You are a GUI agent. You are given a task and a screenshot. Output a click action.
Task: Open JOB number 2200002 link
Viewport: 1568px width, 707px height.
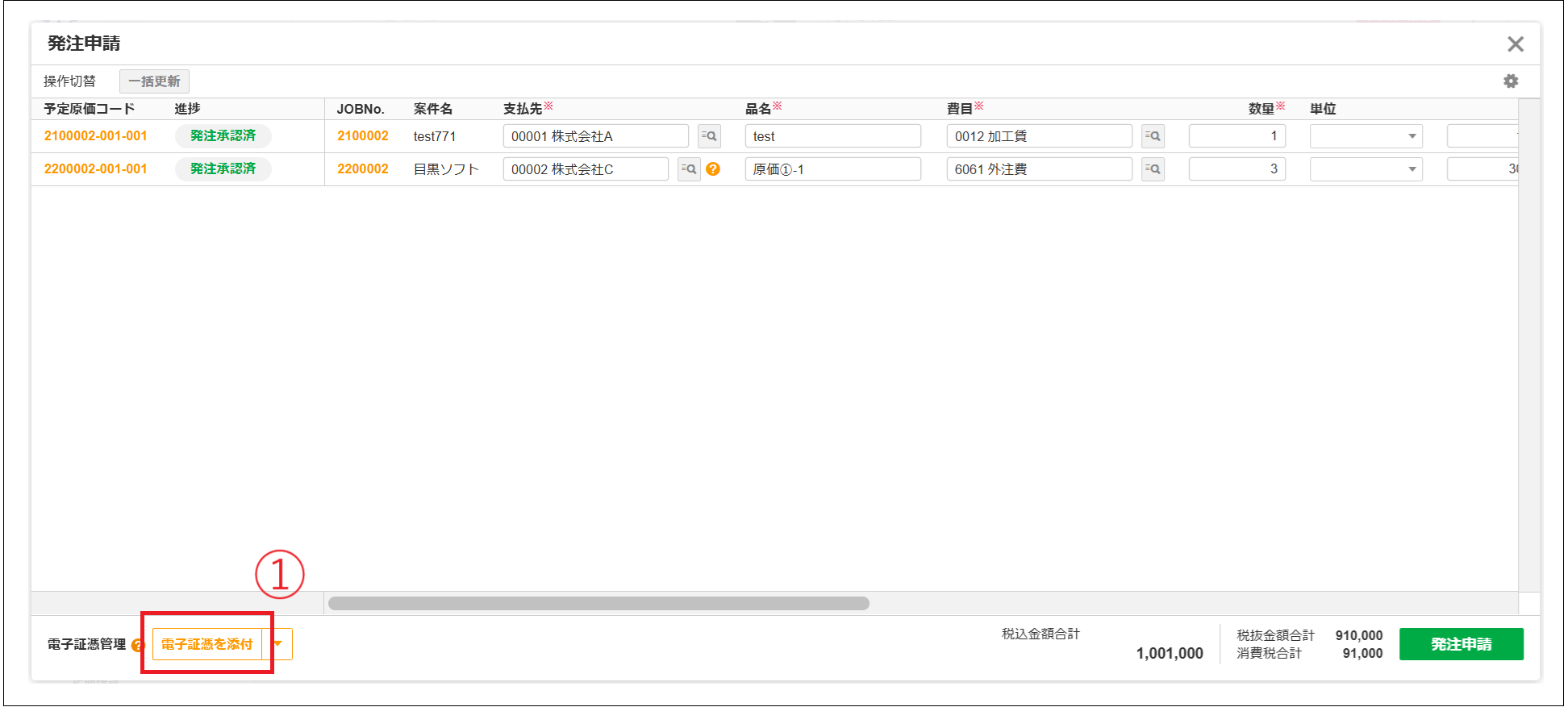coord(363,169)
